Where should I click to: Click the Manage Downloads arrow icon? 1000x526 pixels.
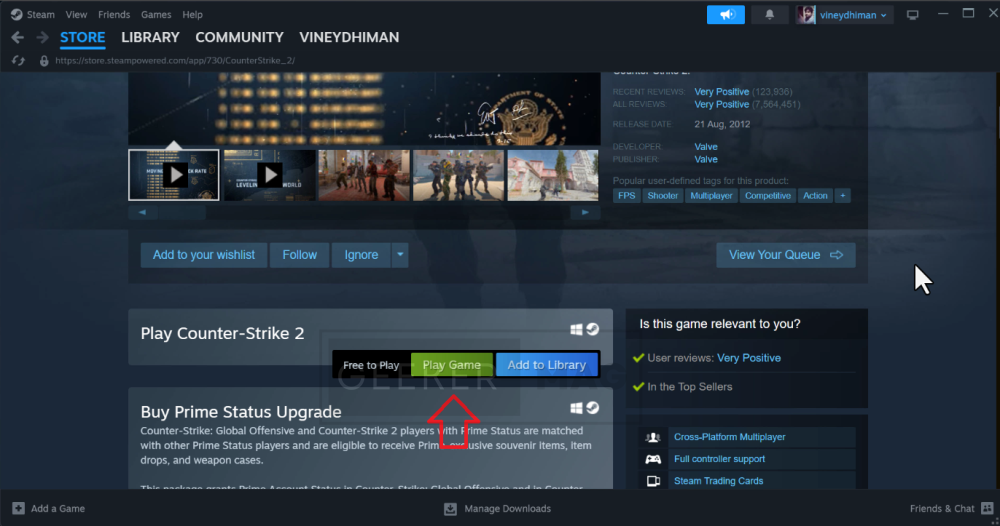click(x=450, y=509)
